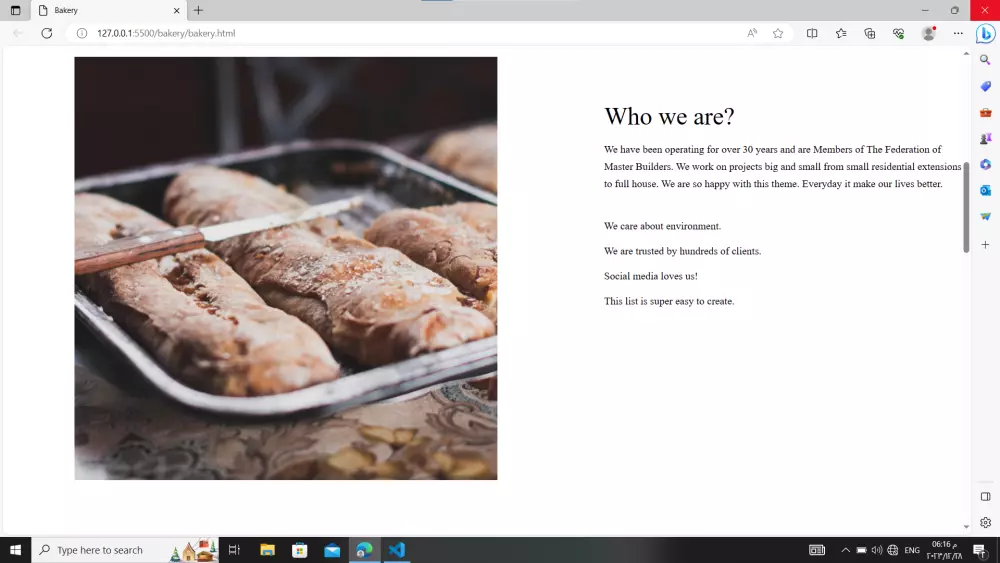Screen dimensions: 1000x563
Task: Open touch keyboard icon in tray
Action: (x=817, y=550)
